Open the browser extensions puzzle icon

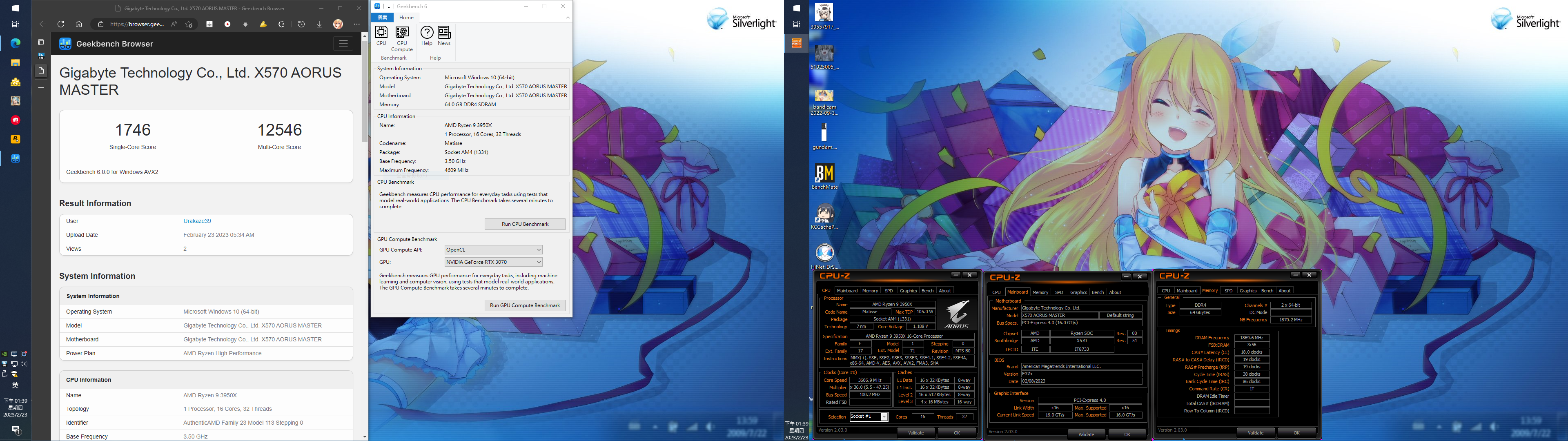(x=282, y=24)
